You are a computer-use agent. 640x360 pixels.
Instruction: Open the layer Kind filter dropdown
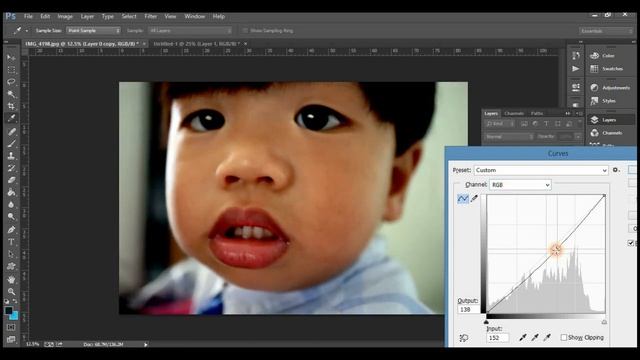click(499, 124)
